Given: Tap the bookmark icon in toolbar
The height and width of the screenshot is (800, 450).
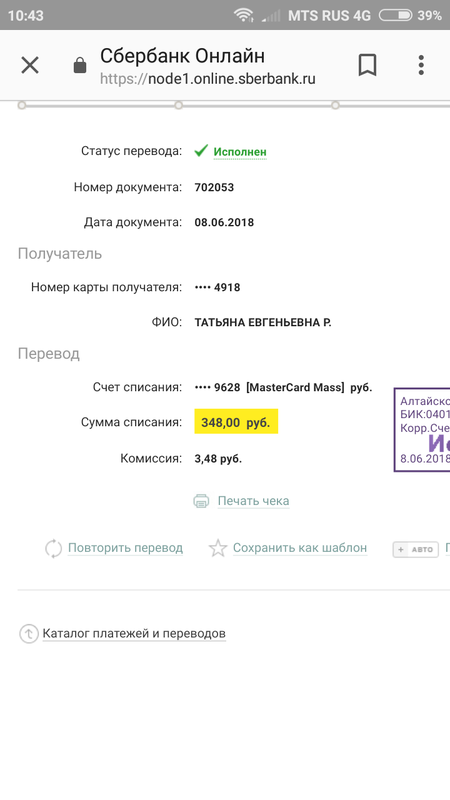Looking at the screenshot, I should (367, 65).
